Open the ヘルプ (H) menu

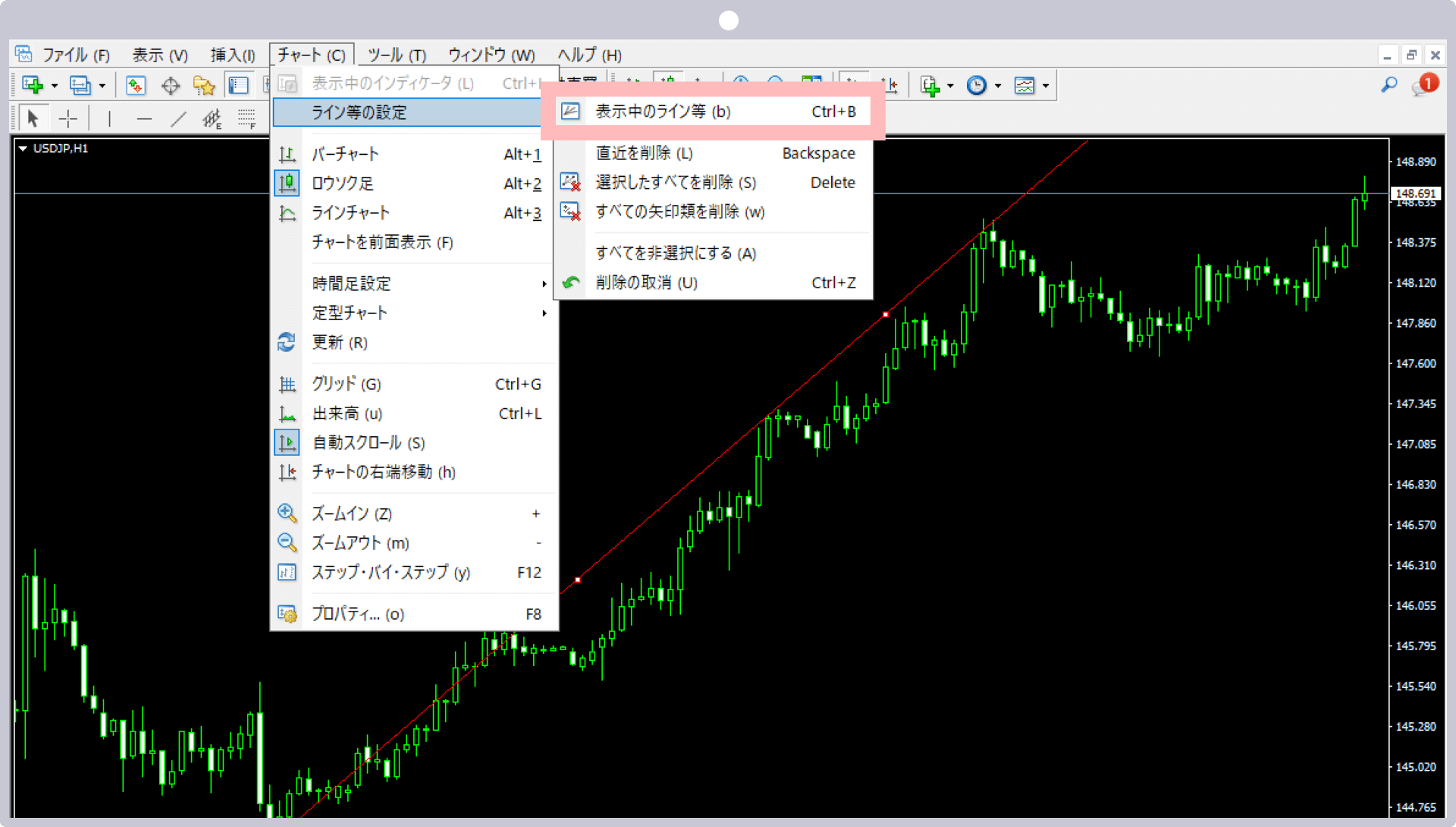click(589, 55)
